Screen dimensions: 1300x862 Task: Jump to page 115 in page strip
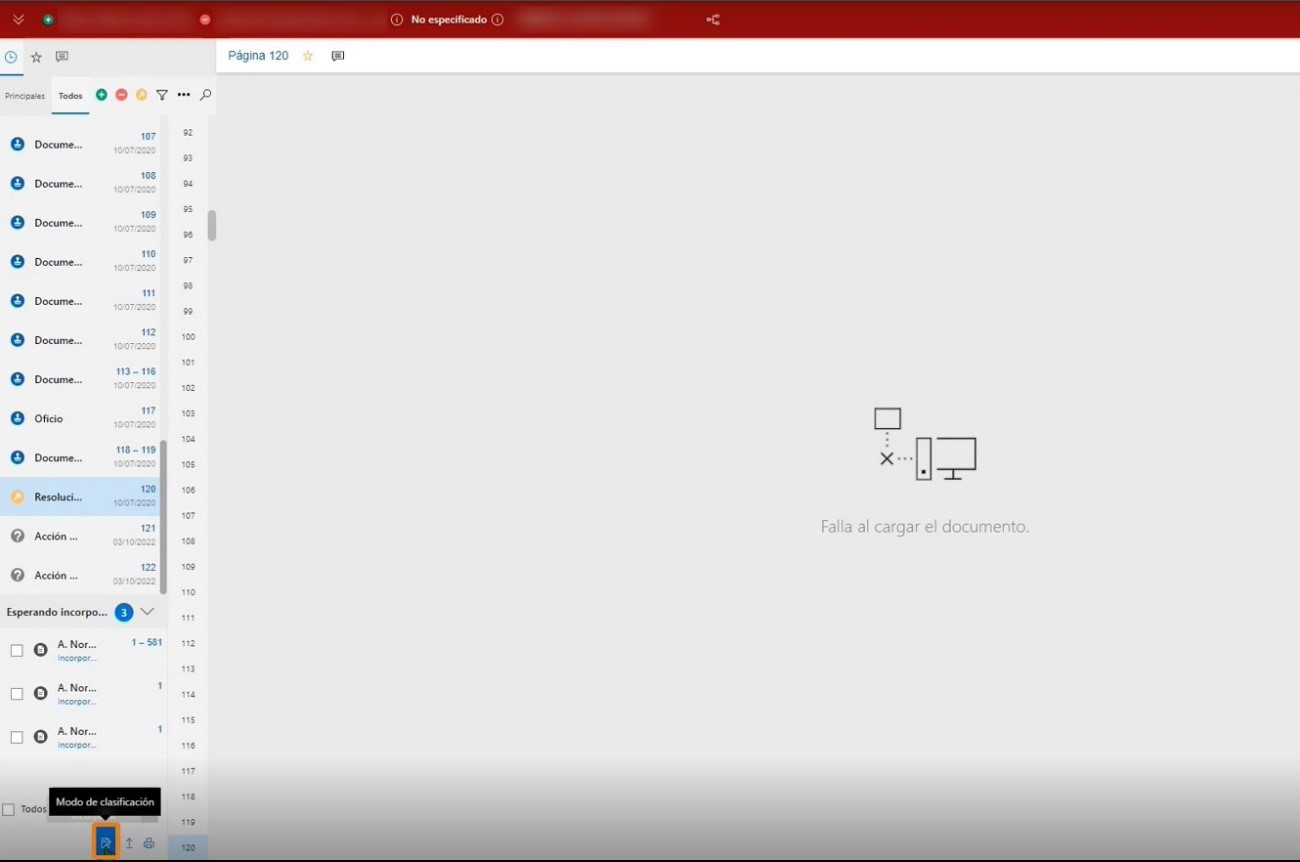click(188, 720)
